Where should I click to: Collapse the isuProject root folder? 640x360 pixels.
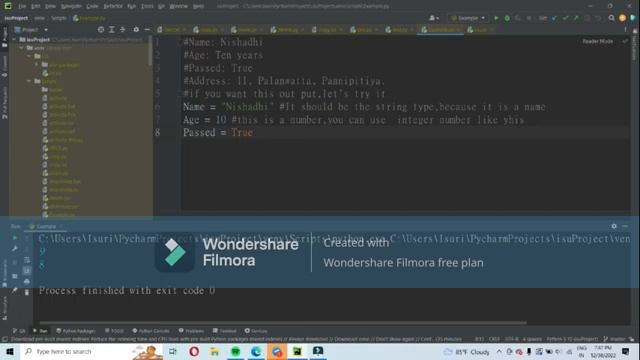(x=14, y=40)
